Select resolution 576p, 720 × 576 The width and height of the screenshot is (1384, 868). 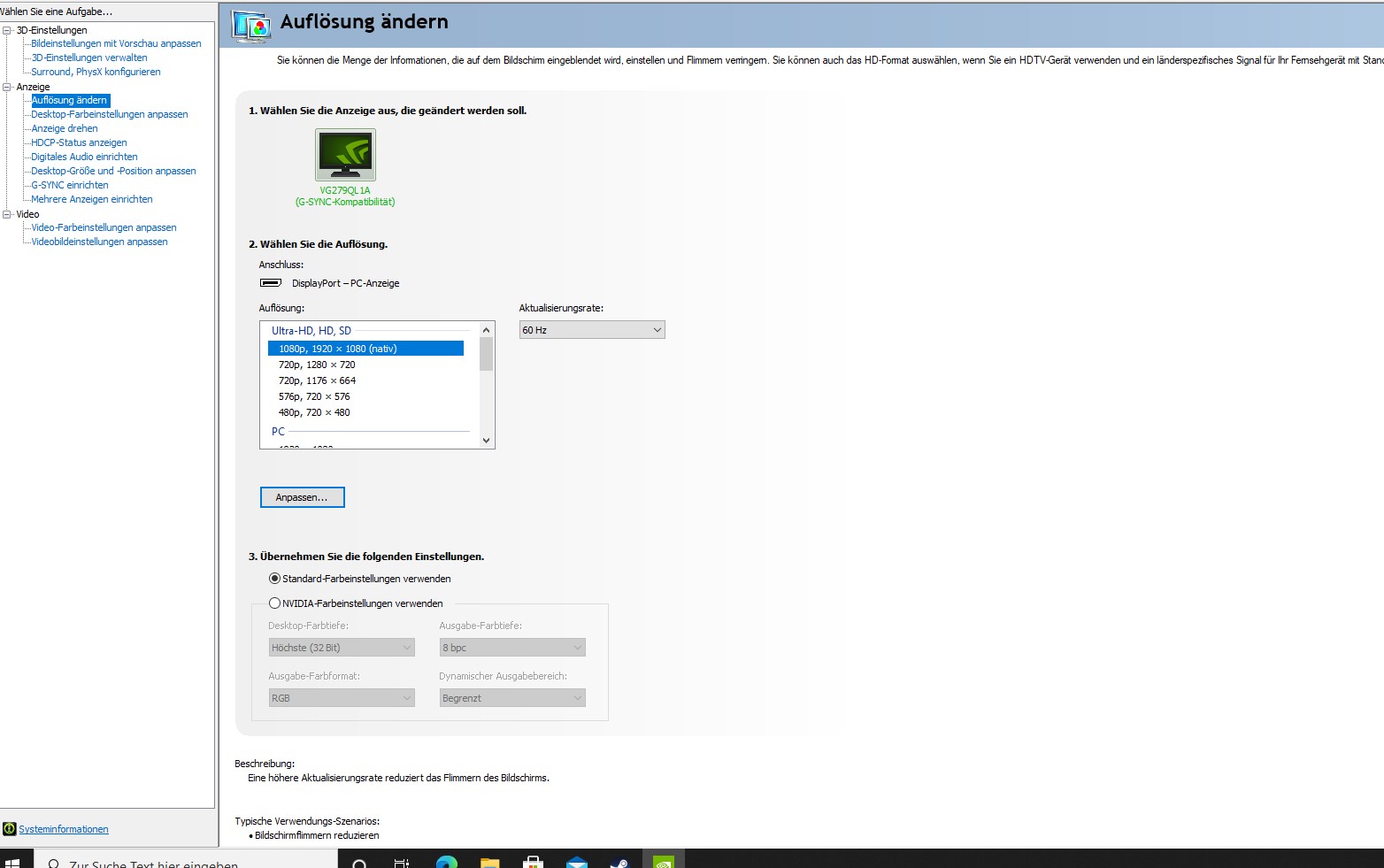pos(314,396)
